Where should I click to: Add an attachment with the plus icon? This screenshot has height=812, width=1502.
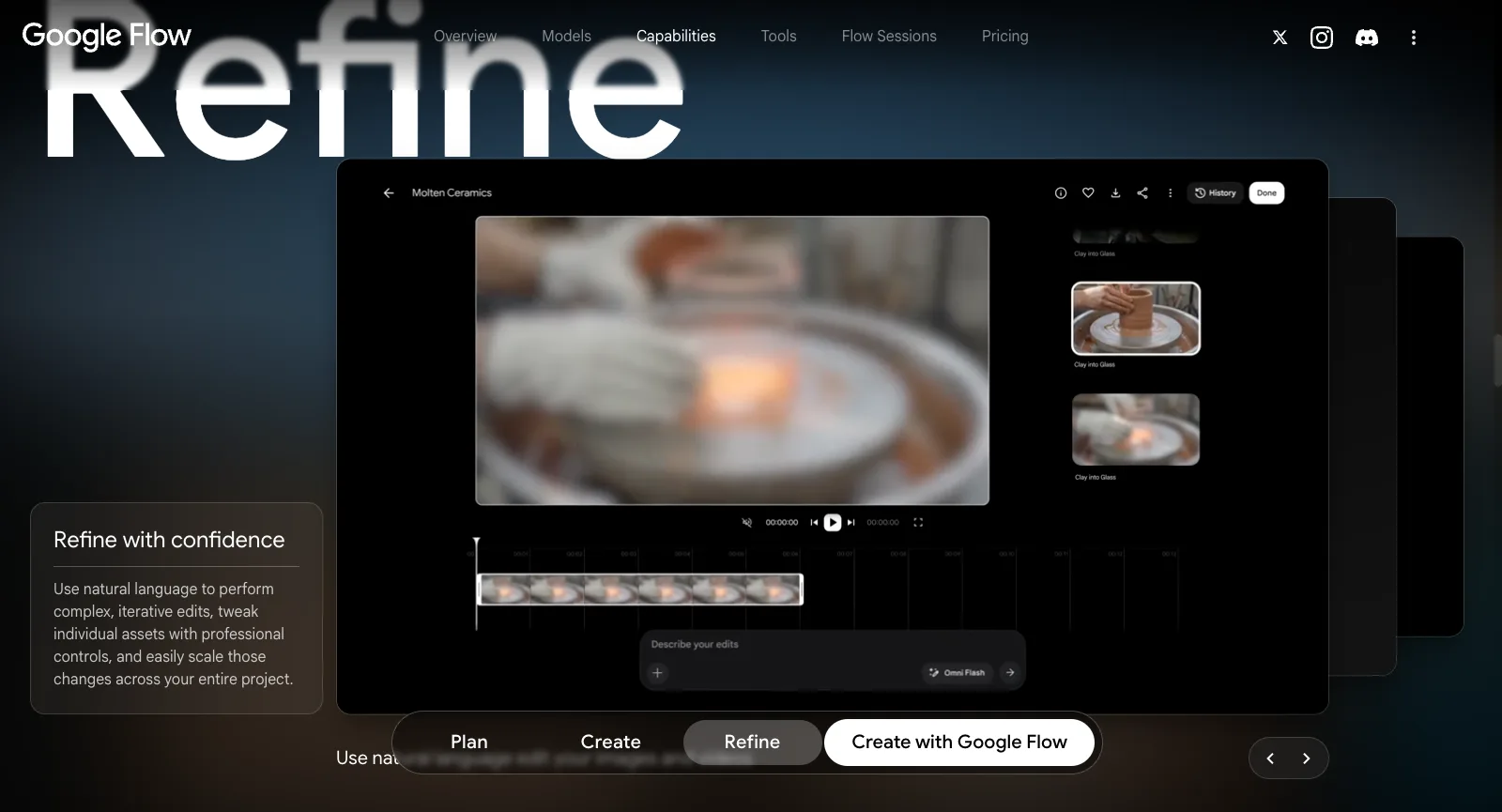tap(658, 672)
